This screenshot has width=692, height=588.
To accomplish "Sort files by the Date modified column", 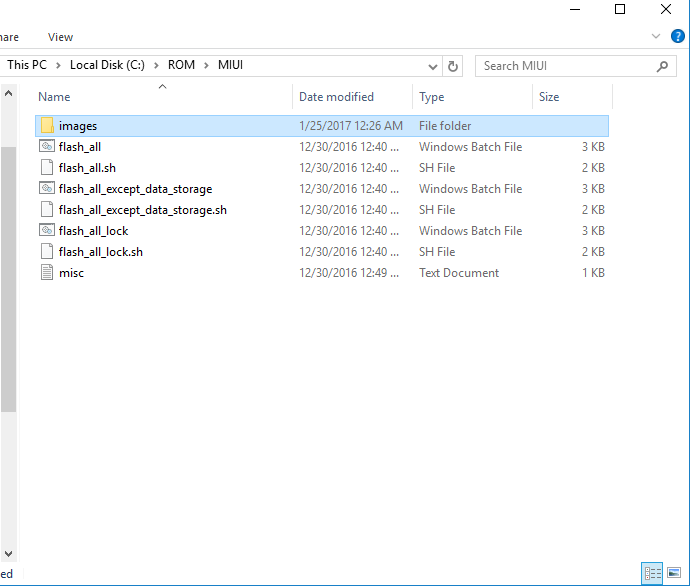I will (336, 97).
